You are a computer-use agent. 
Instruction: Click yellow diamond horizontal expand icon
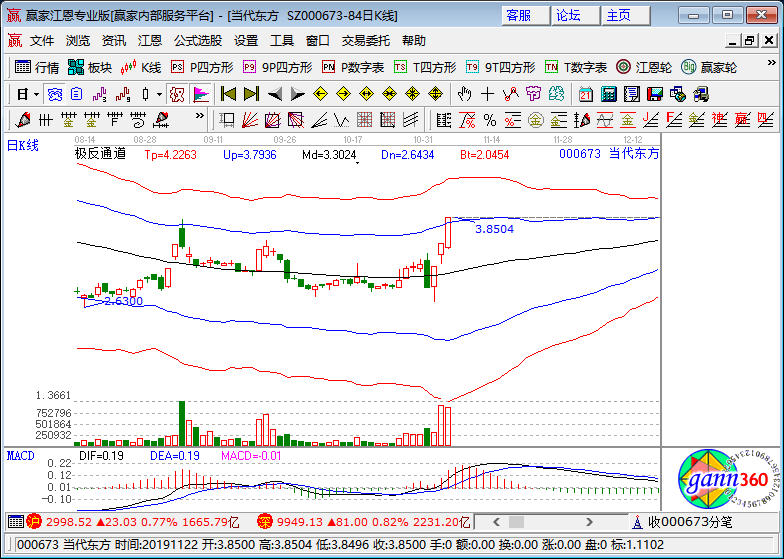(366, 94)
